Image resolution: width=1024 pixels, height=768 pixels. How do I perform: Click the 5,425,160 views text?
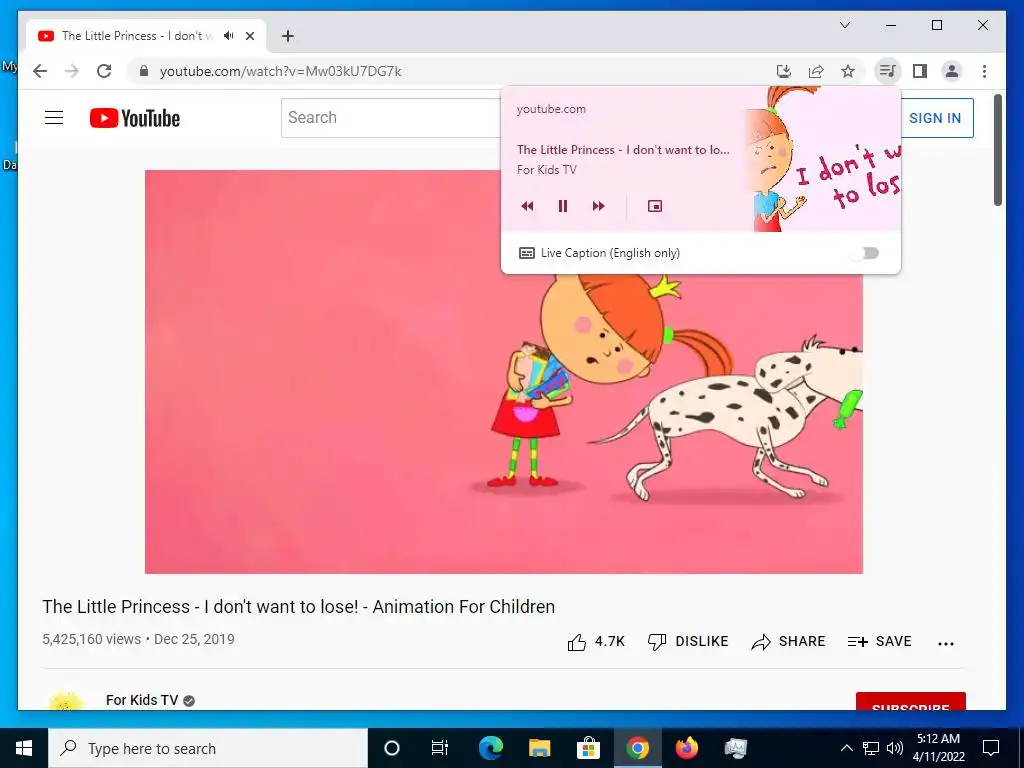(x=91, y=639)
